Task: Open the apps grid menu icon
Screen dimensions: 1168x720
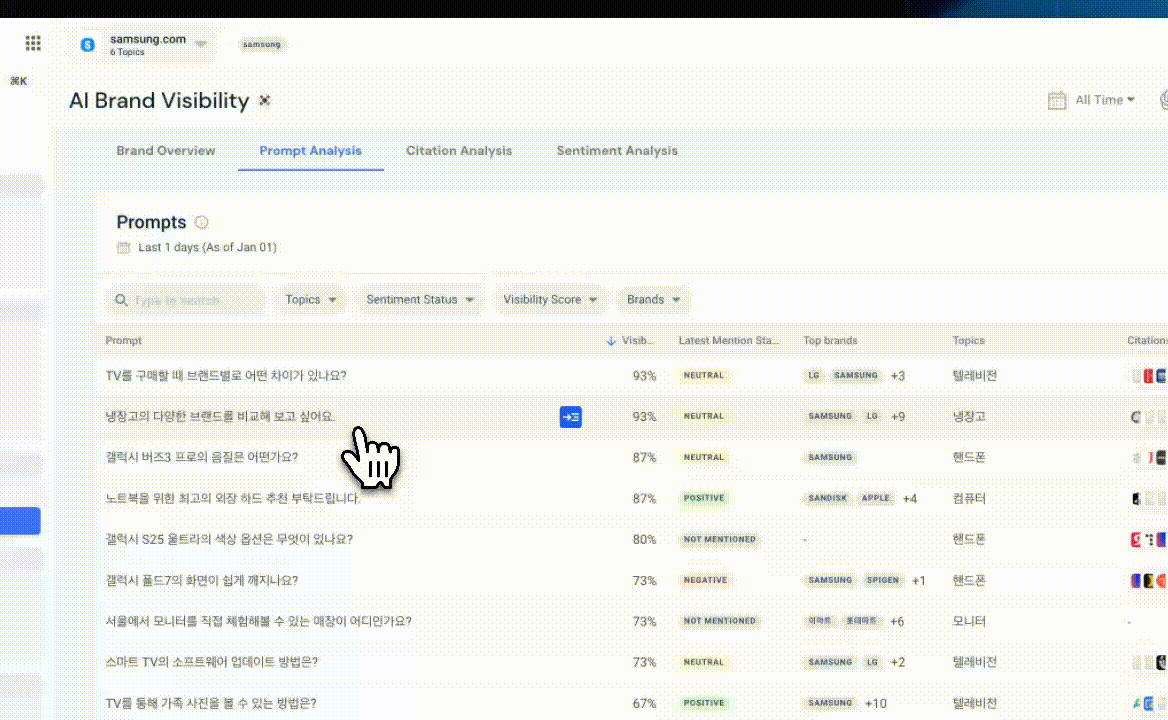Action: tap(33, 43)
